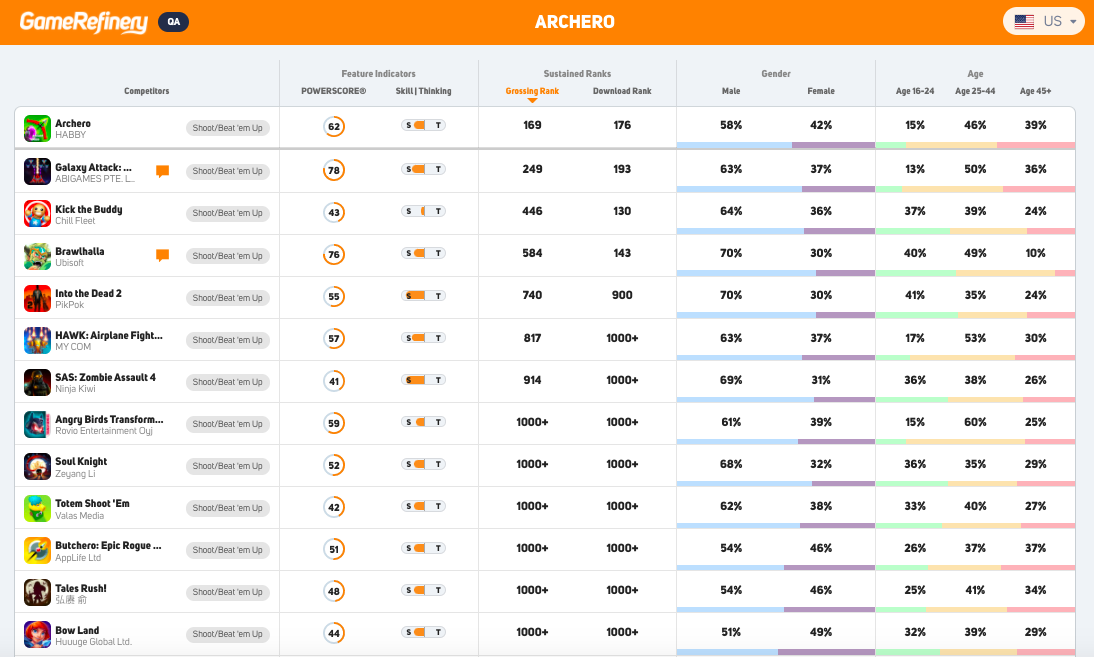Click Angry Birds' Age 25-44 value 60%

(x=975, y=422)
